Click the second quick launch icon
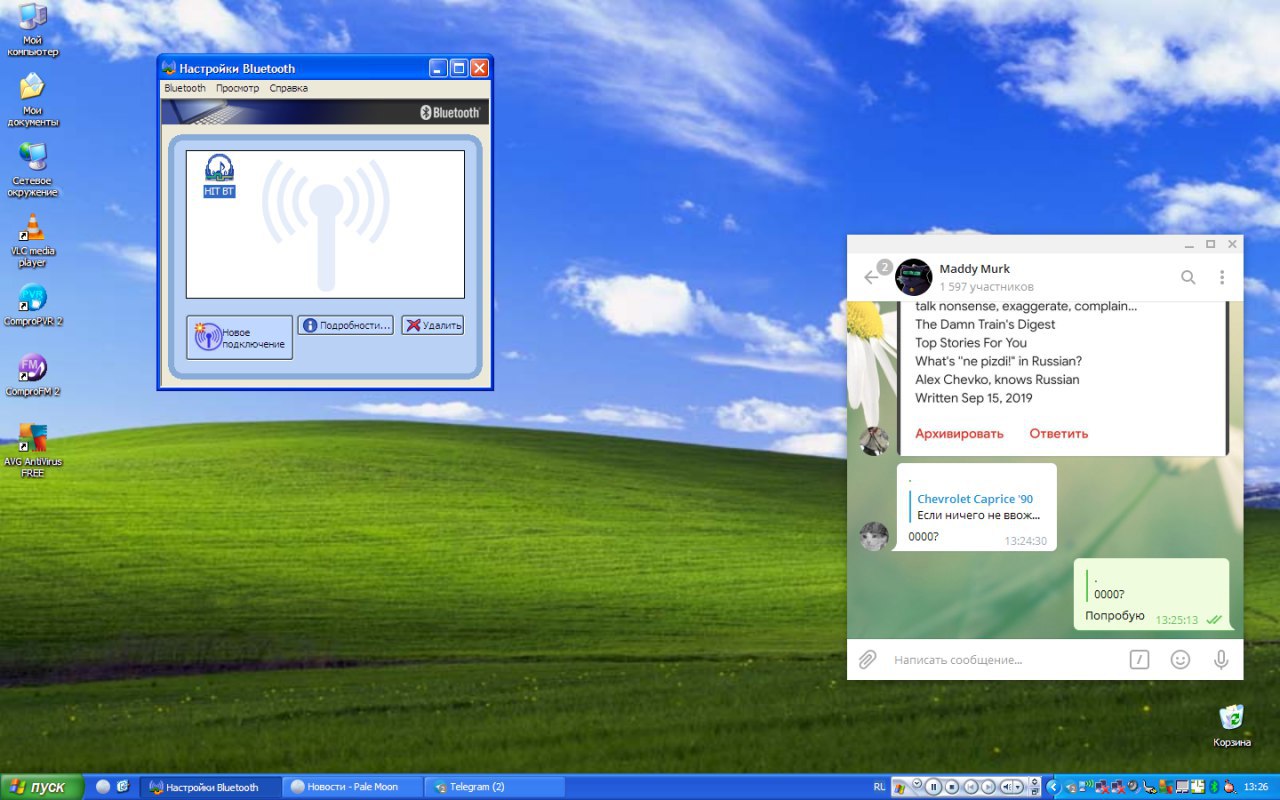Screen dimensions: 1280x800 coord(123,787)
